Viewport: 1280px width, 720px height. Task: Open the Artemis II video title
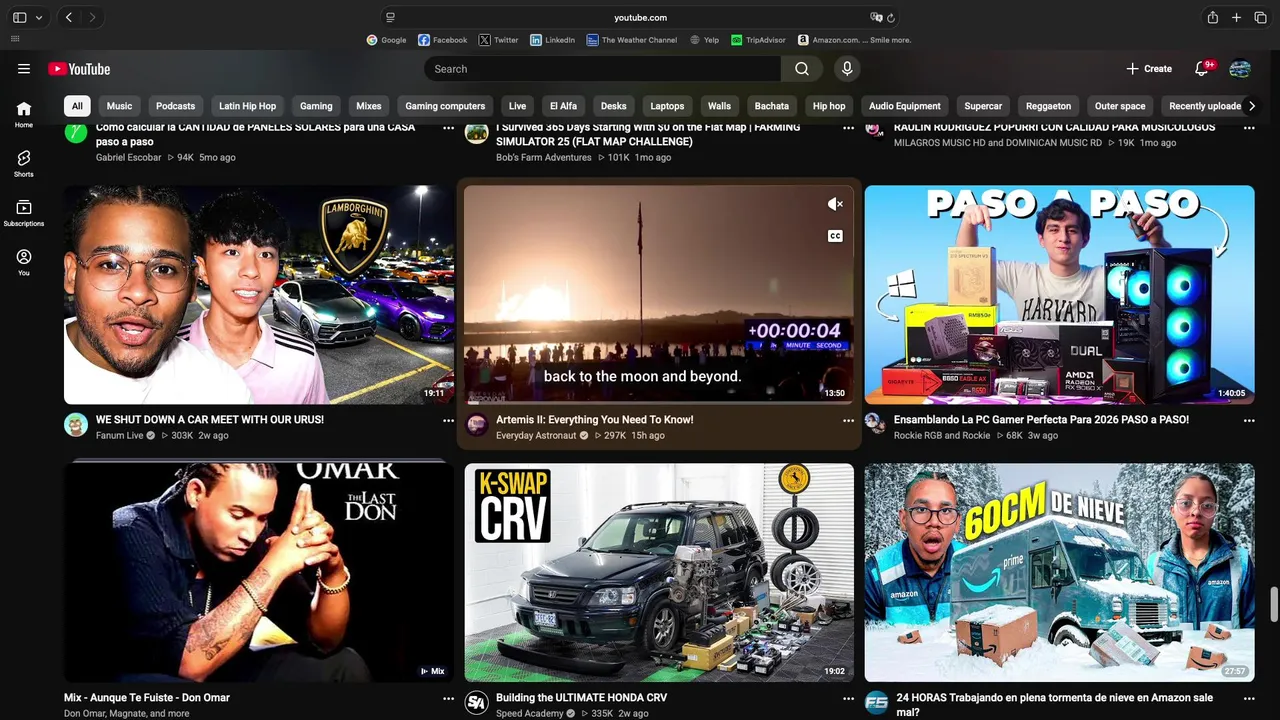tap(595, 420)
